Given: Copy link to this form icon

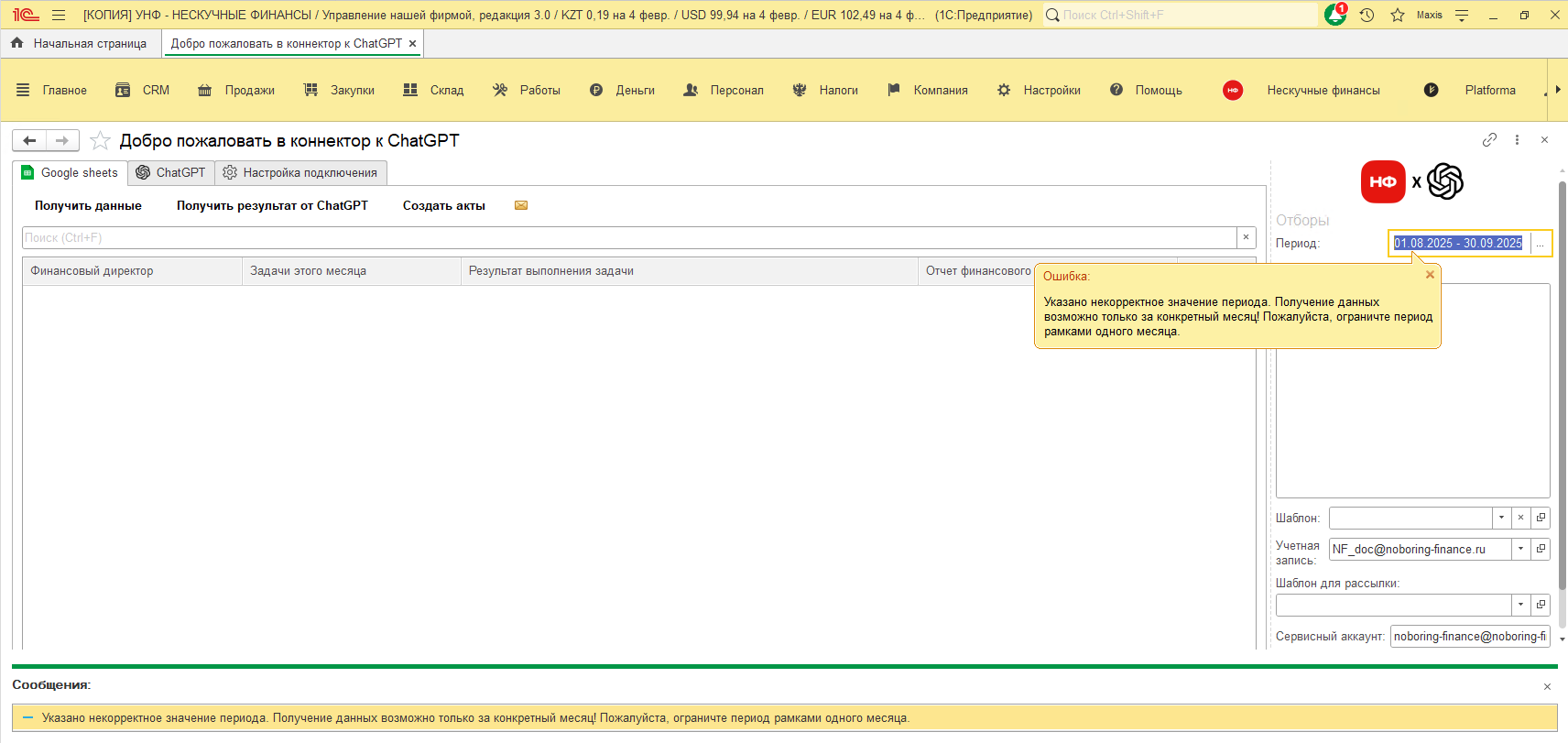Looking at the screenshot, I should click(1489, 140).
